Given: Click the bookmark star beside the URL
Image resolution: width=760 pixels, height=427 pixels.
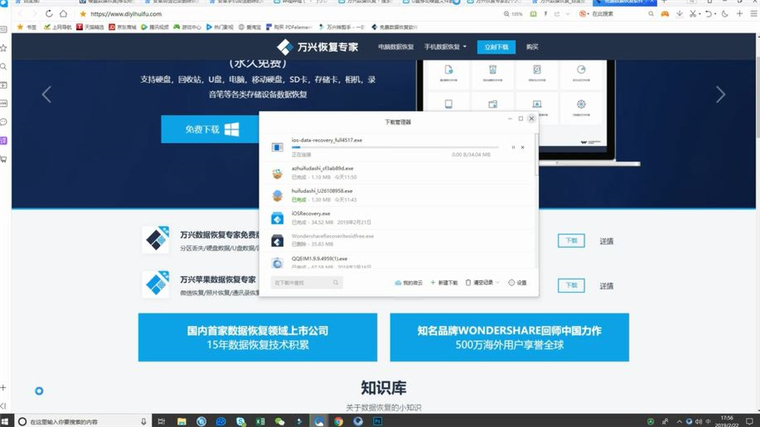Looking at the screenshot, I should 83,14.
